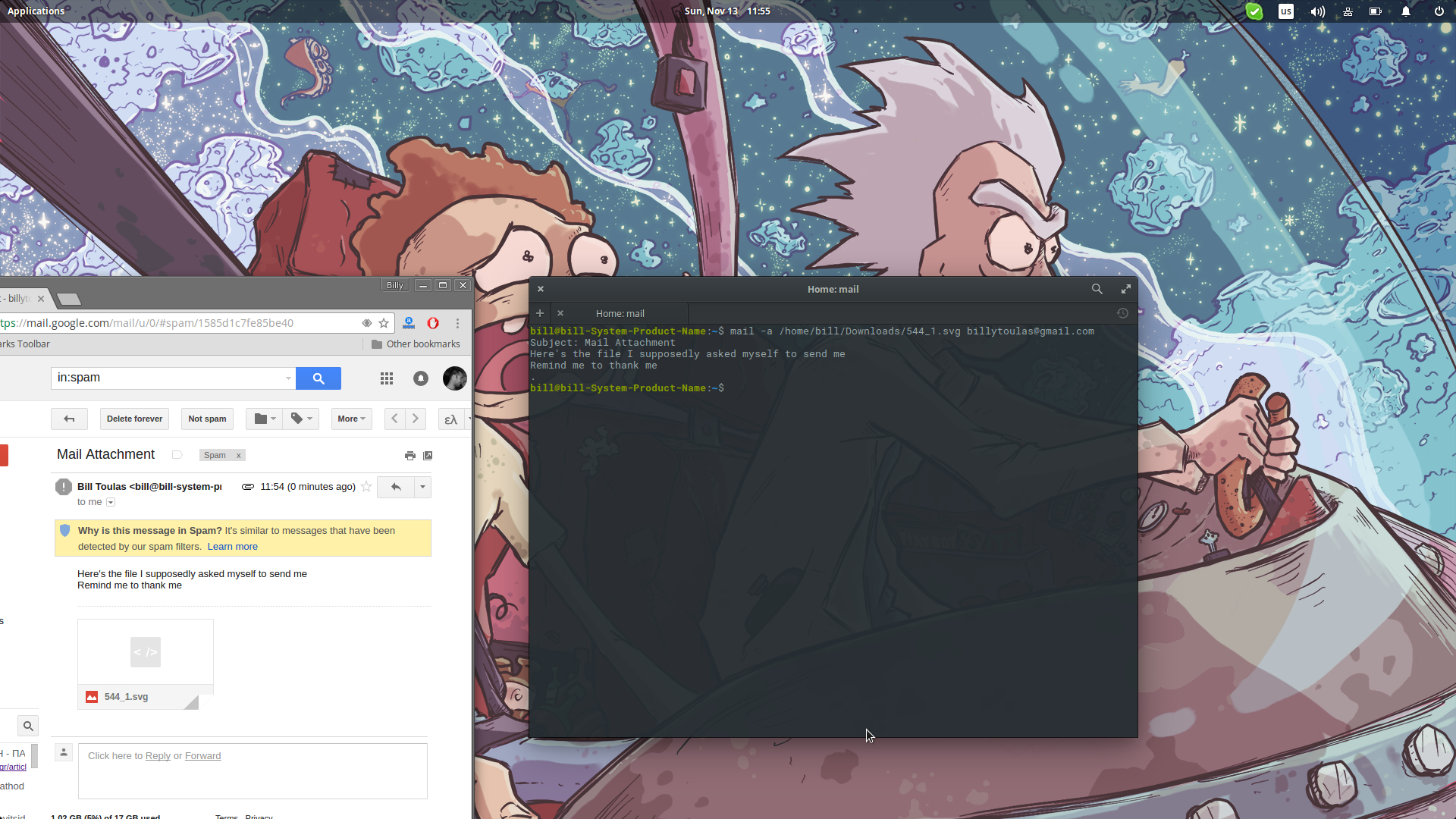The width and height of the screenshot is (1456, 819).
Task: Open the terminal tab history icon
Action: point(1123,313)
